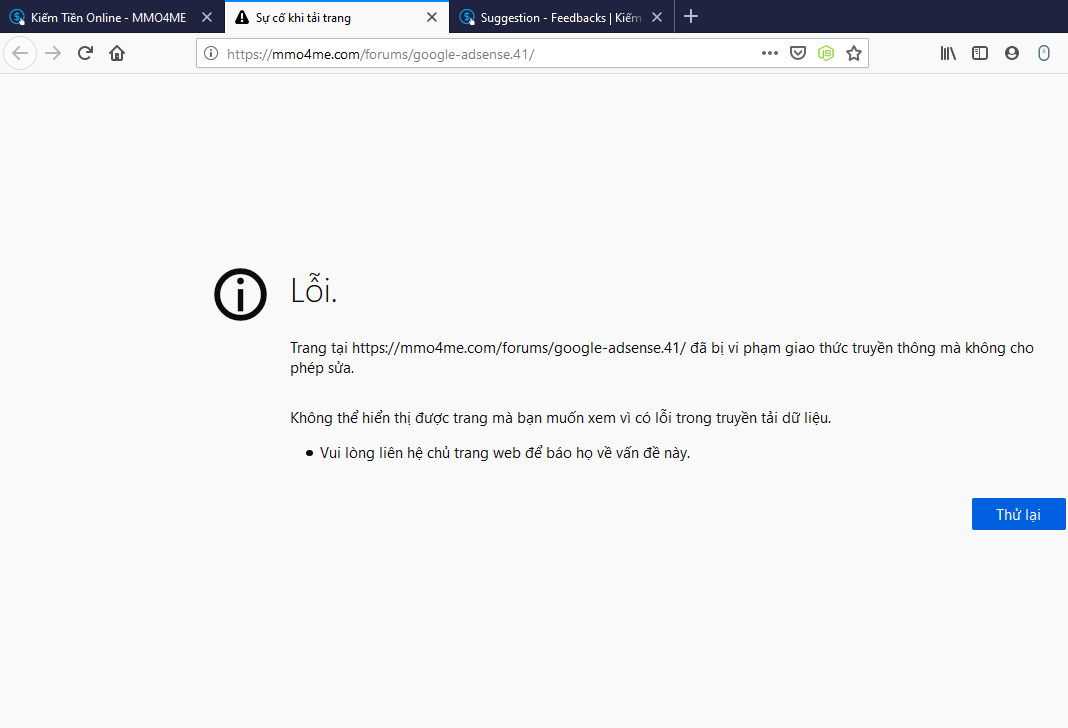Viewport: 1068px width, 728px height.
Task: Show site information for mmo4me.com
Action: pyautogui.click(x=211, y=53)
